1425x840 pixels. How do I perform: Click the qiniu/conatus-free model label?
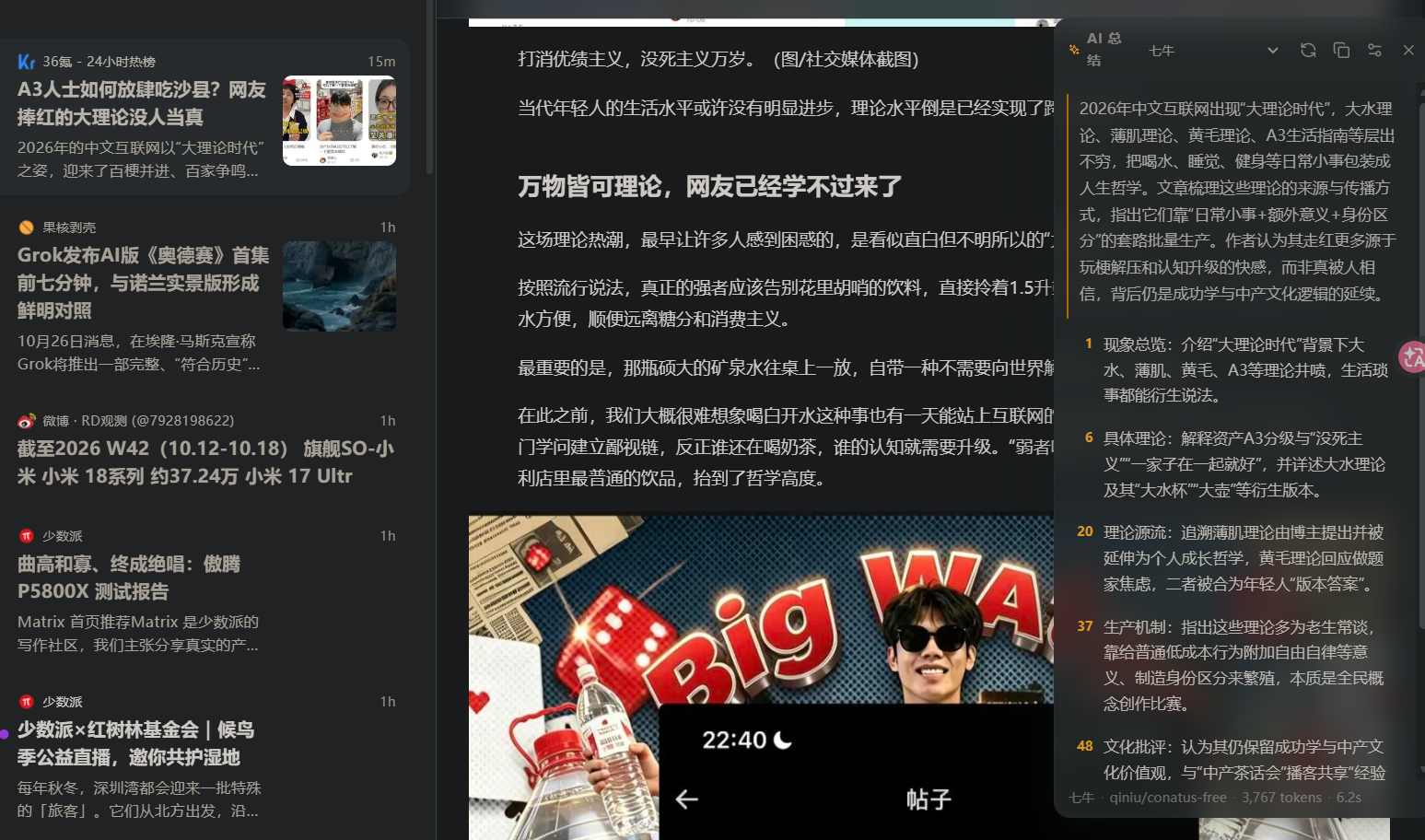(1168, 798)
